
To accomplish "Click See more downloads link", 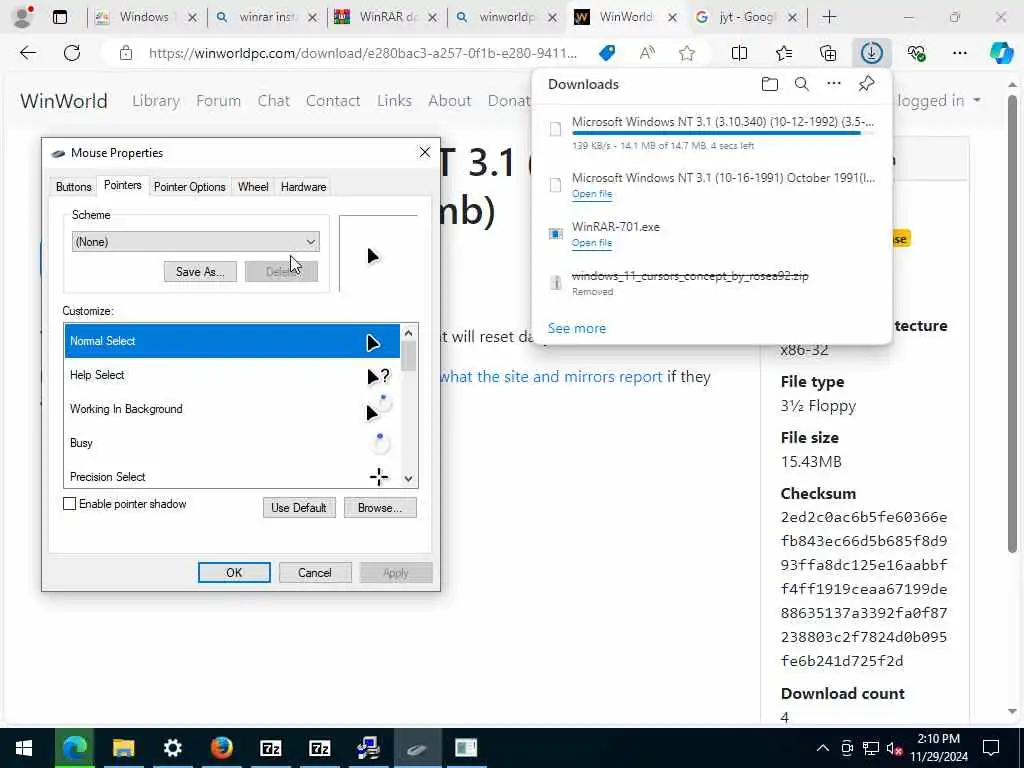I will pyautogui.click(x=577, y=328).
